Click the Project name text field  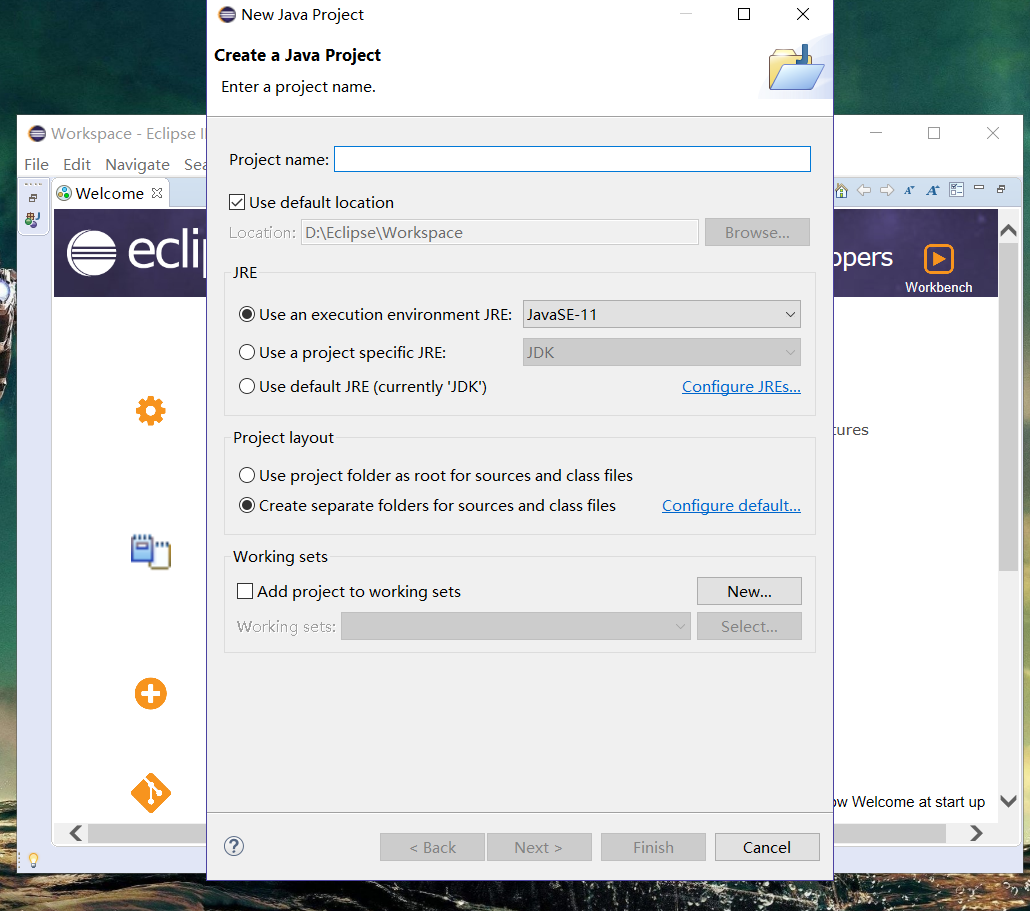(572, 159)
